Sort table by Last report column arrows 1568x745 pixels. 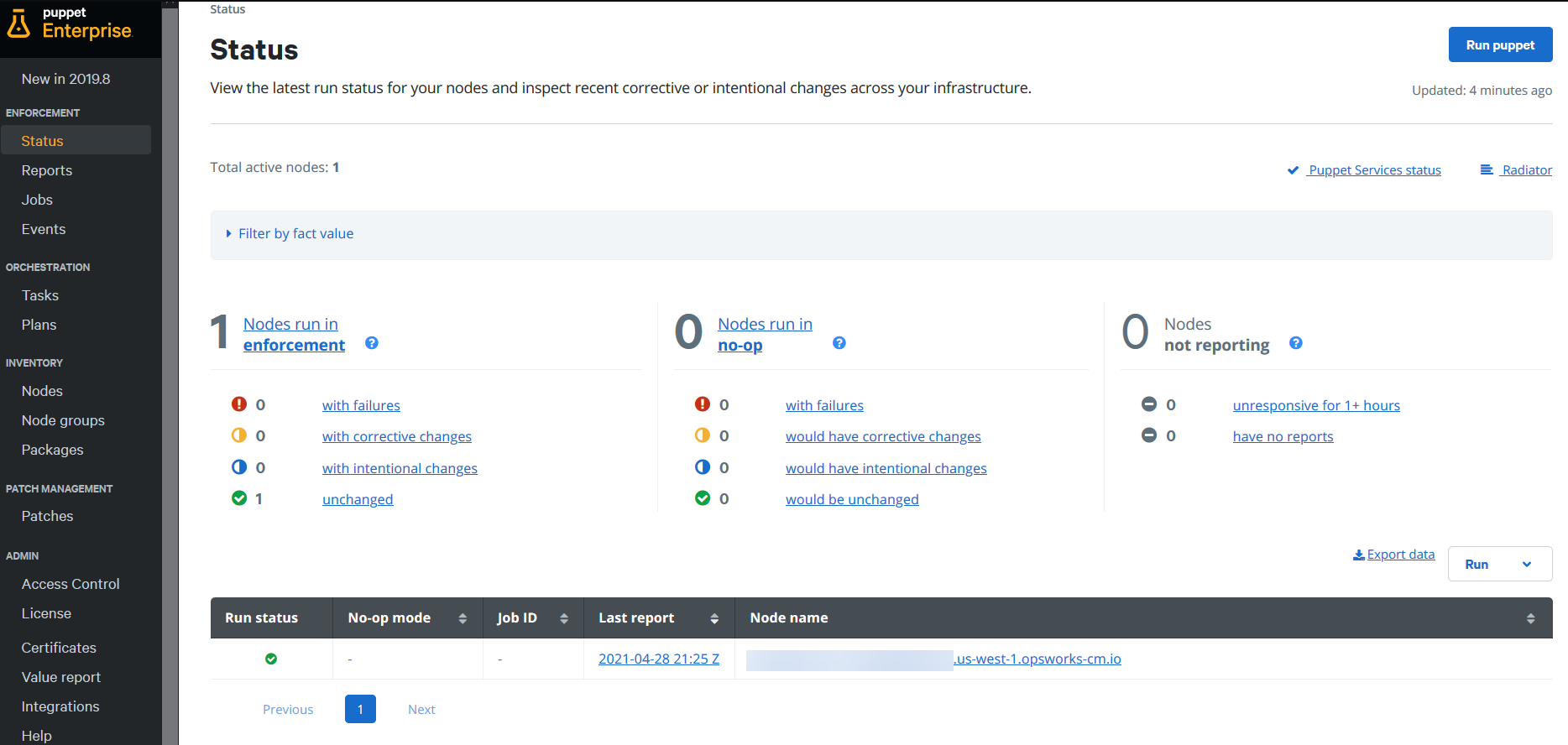[714, 618]
